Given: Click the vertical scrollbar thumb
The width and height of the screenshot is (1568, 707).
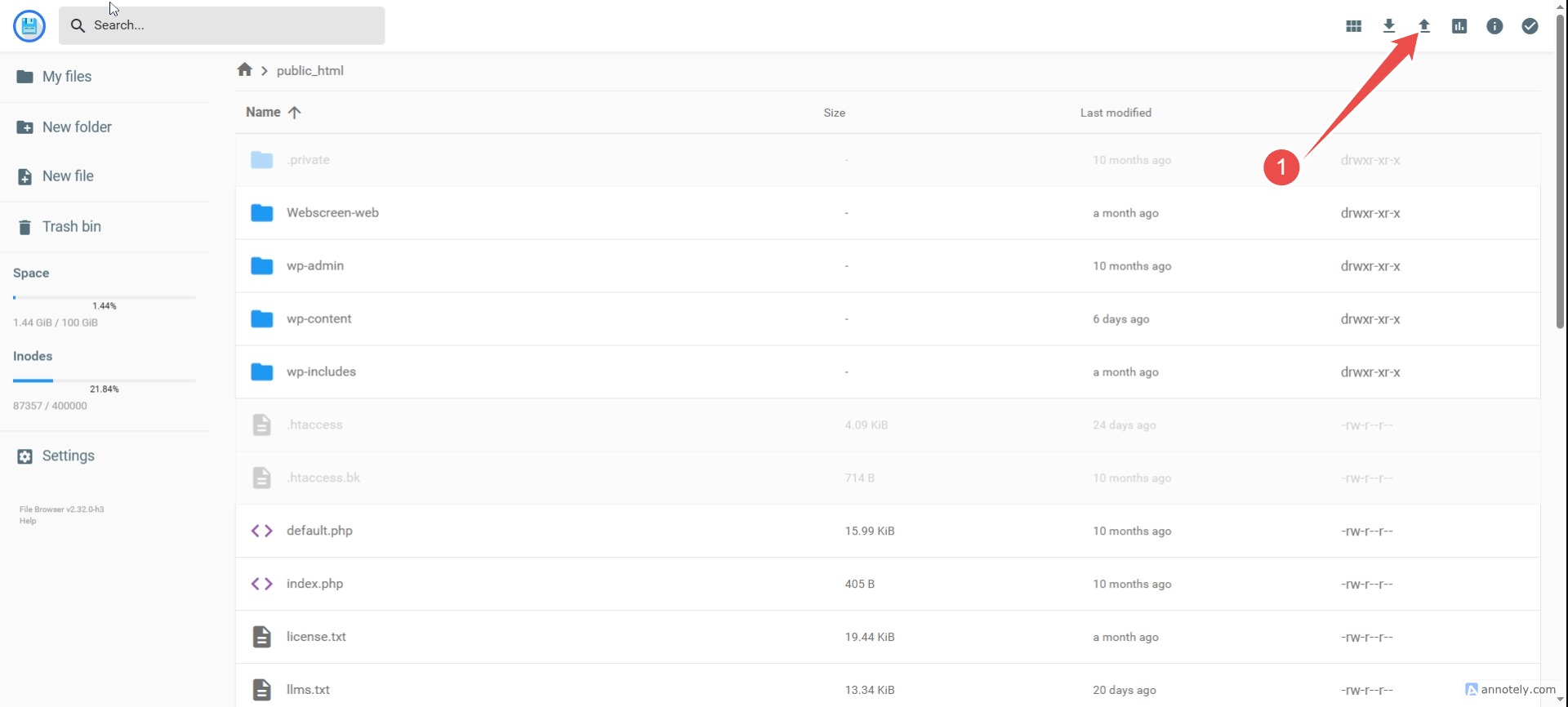Looking at the screenshot, I should (x=1560, y=171).
